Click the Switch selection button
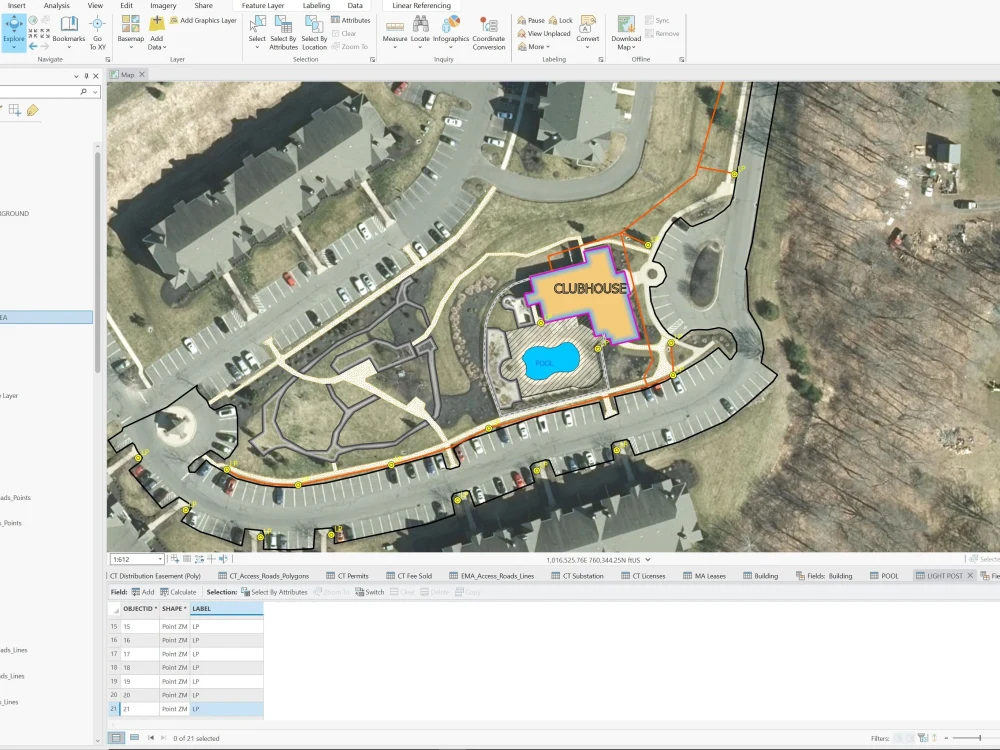The width and height of the screenshot is (1000, 750). coord(368,591)
